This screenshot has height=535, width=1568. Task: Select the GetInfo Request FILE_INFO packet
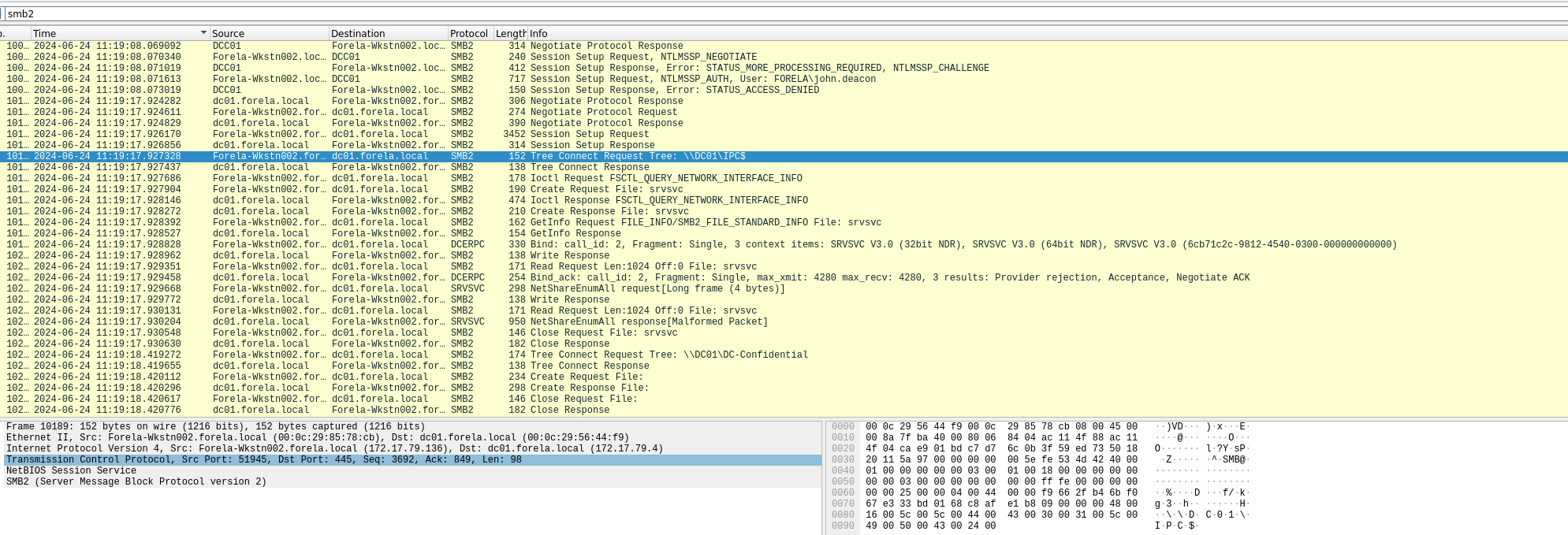784,222
